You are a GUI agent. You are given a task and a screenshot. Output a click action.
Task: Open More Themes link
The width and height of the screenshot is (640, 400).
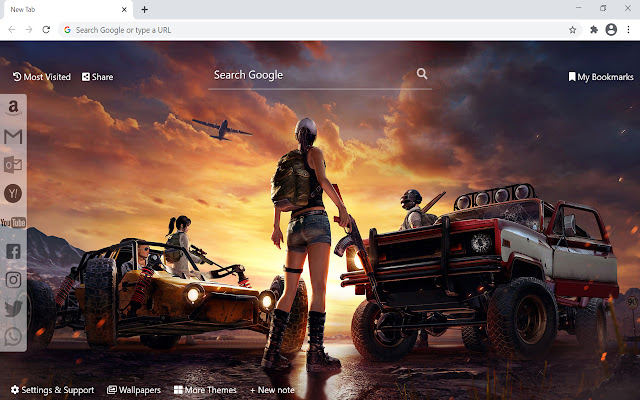(x=205, y=390)
